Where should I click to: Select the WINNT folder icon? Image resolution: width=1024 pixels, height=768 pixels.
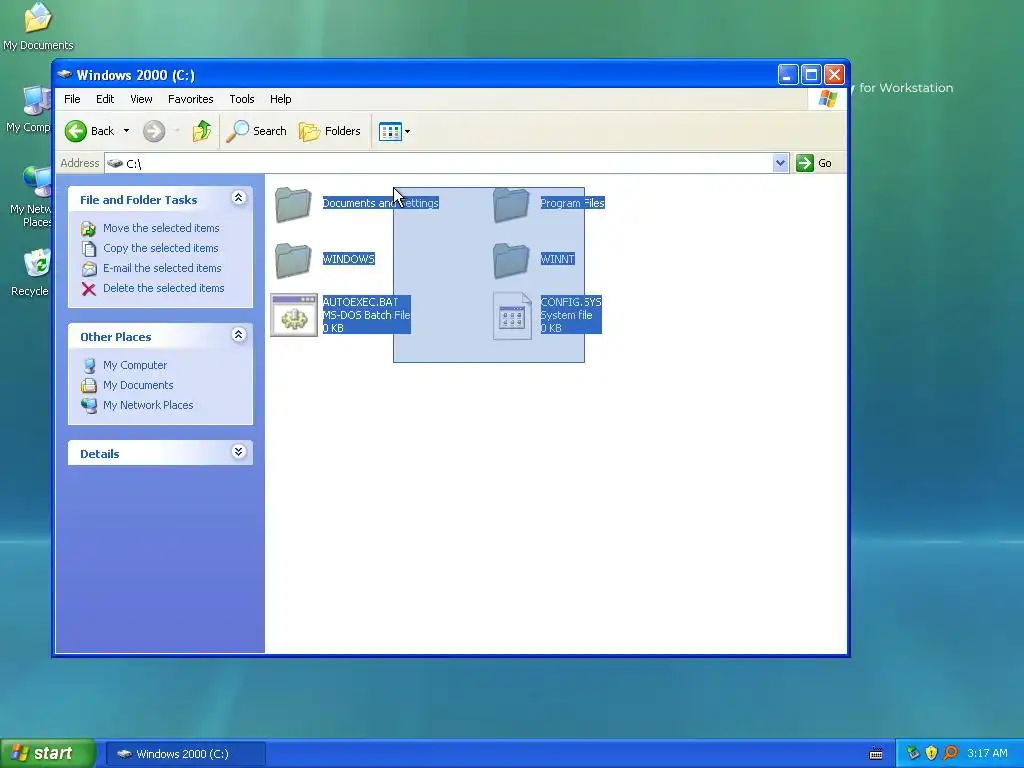click(x=511, y=260)
